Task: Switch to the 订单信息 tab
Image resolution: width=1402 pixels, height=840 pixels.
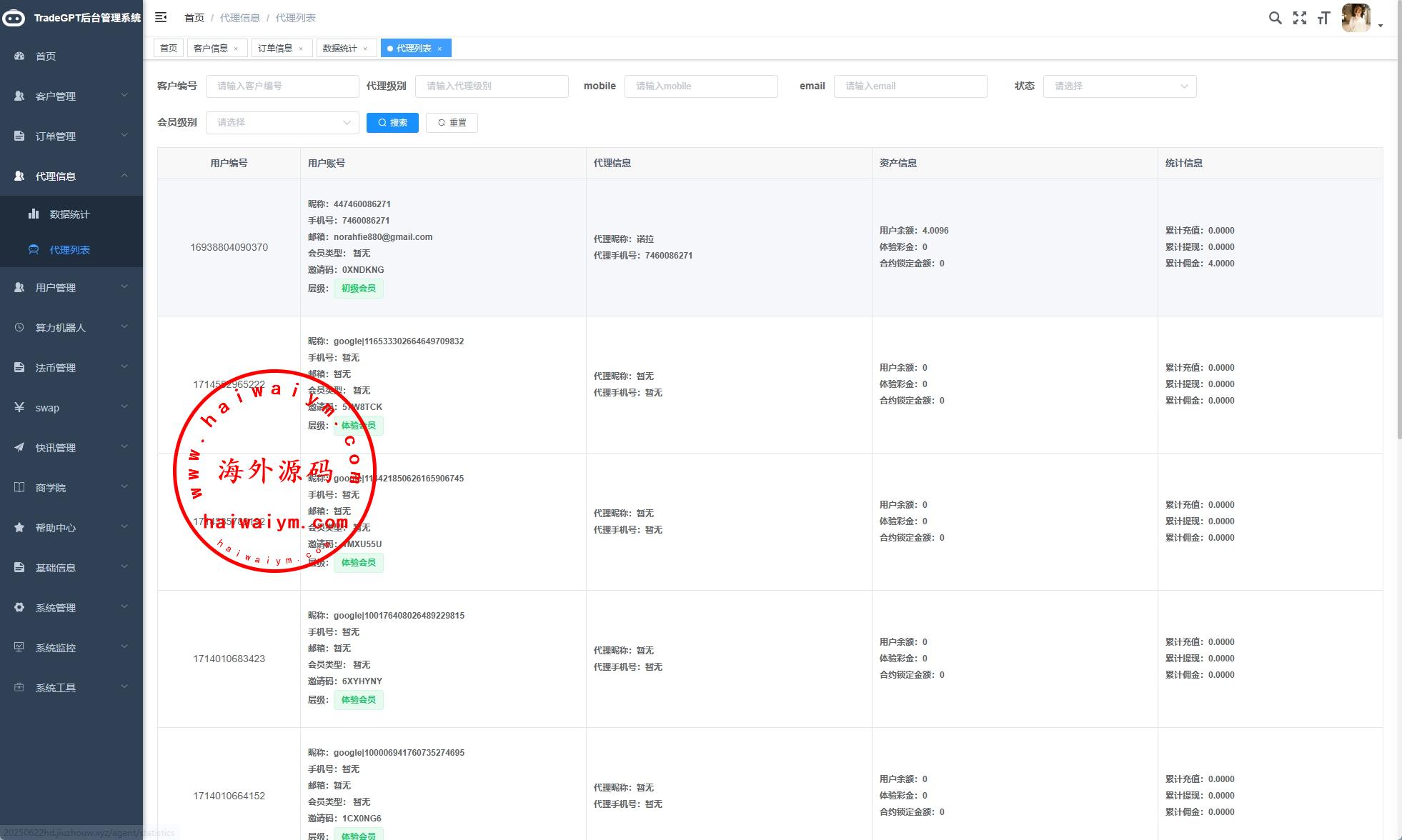Action: click(x=275, y=48)
